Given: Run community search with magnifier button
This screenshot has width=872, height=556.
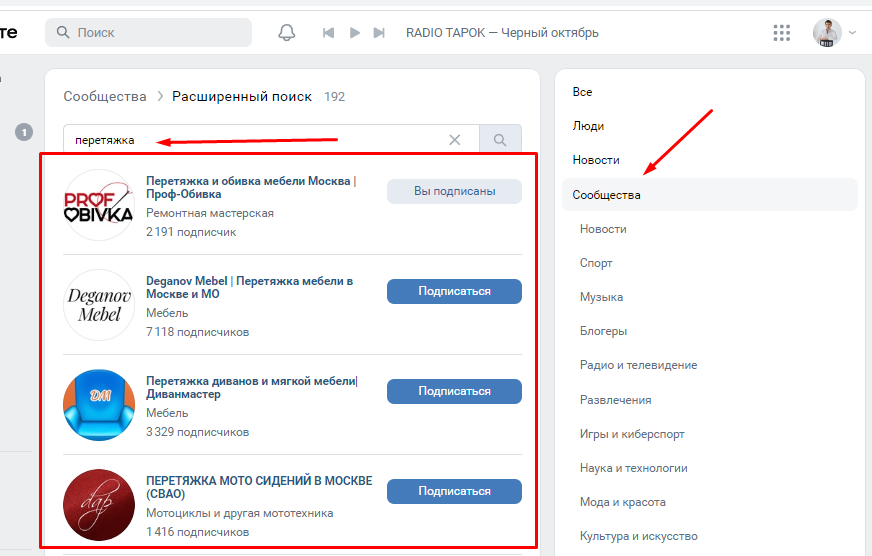Looking at the screenshot, I should (x=500, y=140).
